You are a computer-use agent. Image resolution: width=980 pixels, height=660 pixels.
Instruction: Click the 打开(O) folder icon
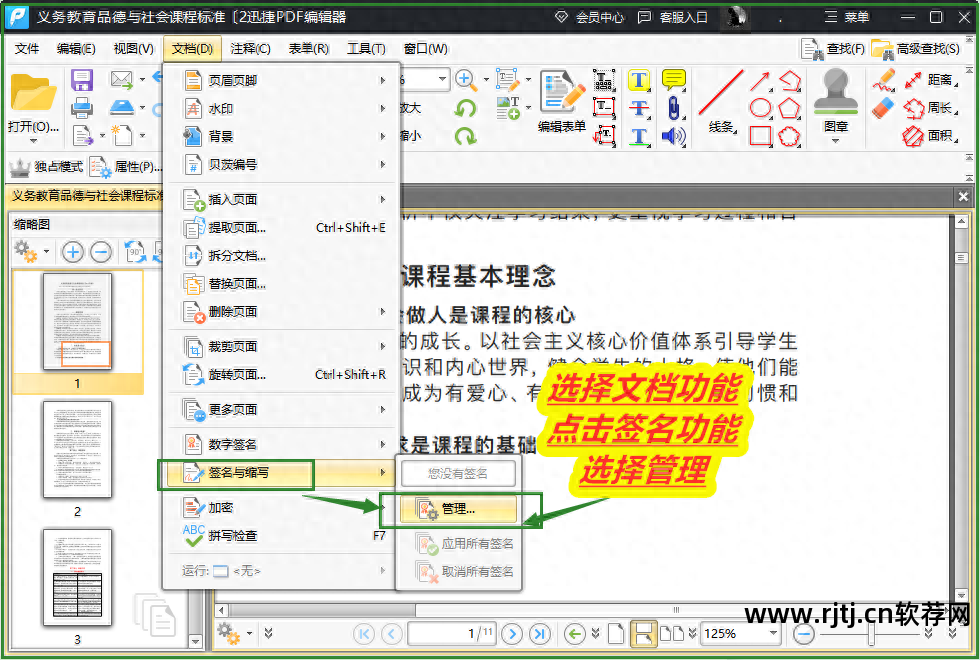(x=33, y=94)
